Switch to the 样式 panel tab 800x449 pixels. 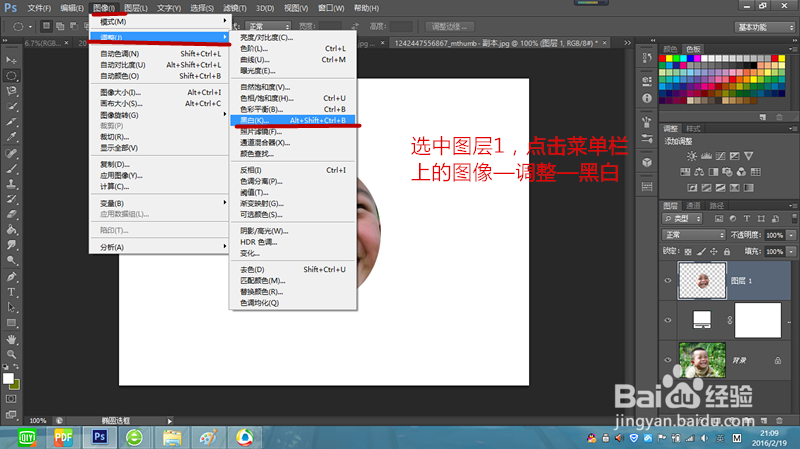(x=693, y=129)
